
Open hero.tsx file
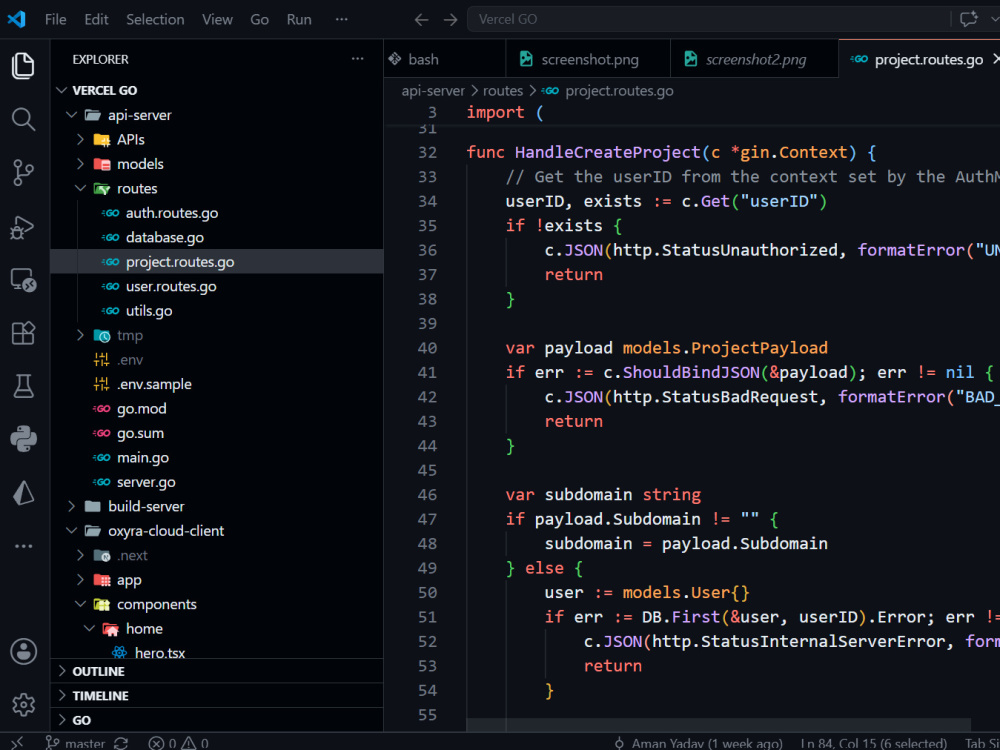coord(217,652)
